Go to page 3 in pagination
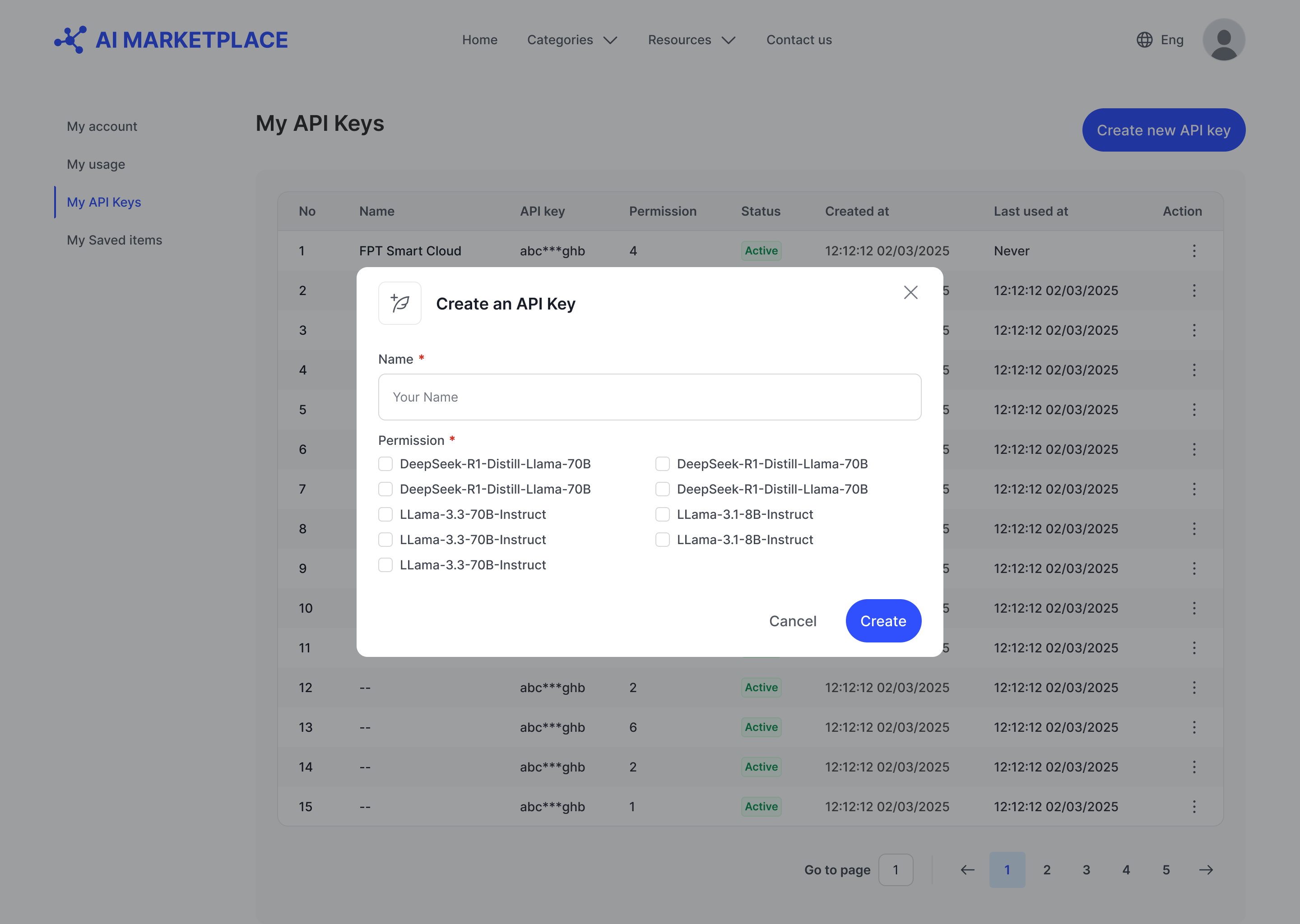This screenshot has width=1300, height=924. (1086, 870)
